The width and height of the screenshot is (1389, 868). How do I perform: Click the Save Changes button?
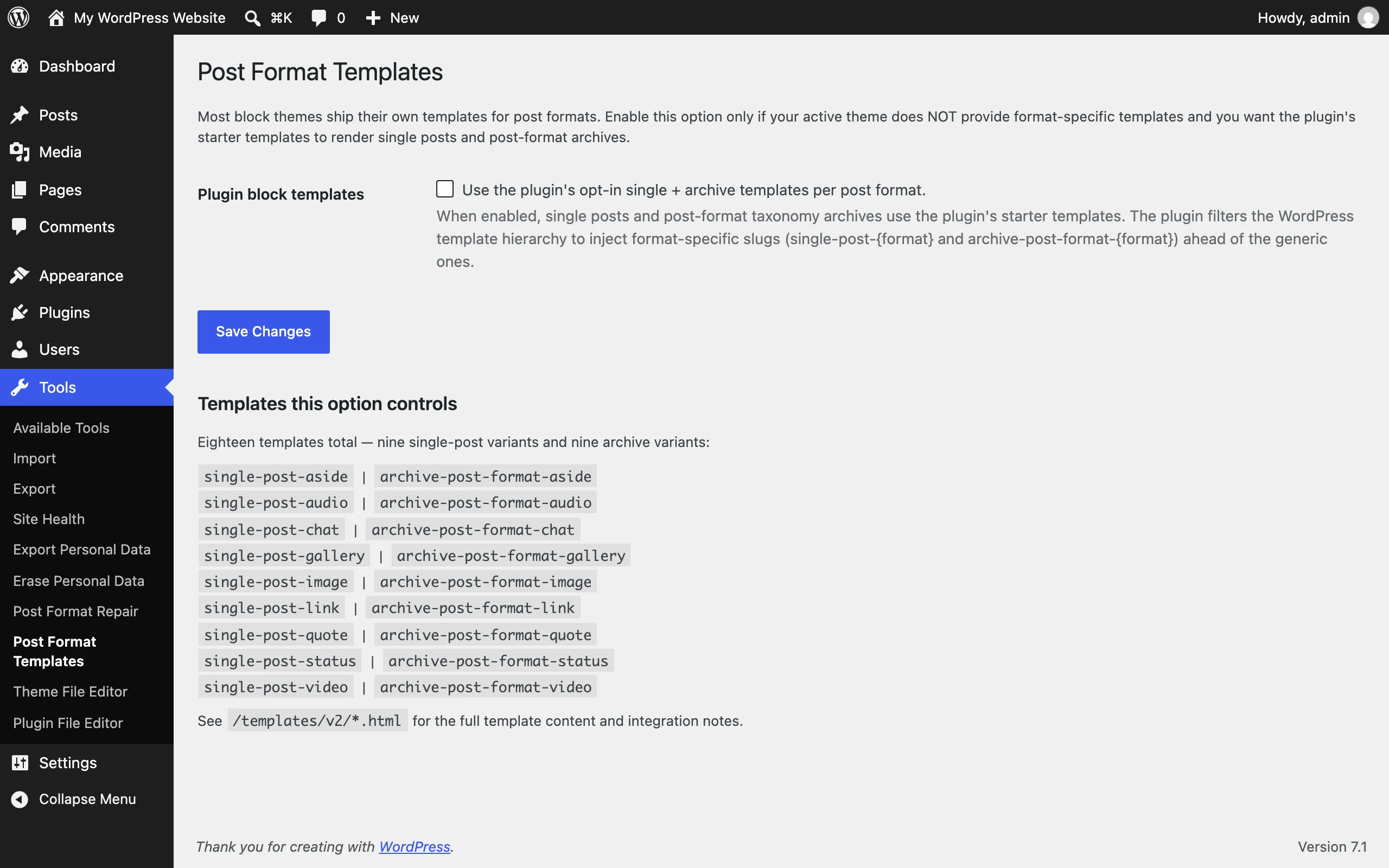point(264,332)
